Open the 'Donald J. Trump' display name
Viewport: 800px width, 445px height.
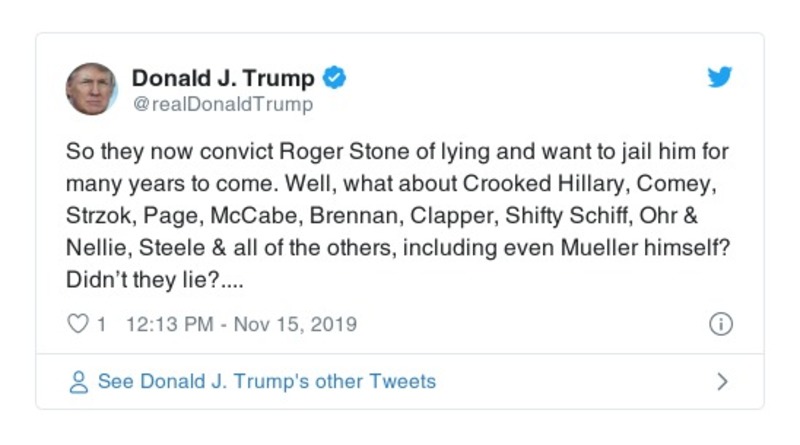coord(223,78)
